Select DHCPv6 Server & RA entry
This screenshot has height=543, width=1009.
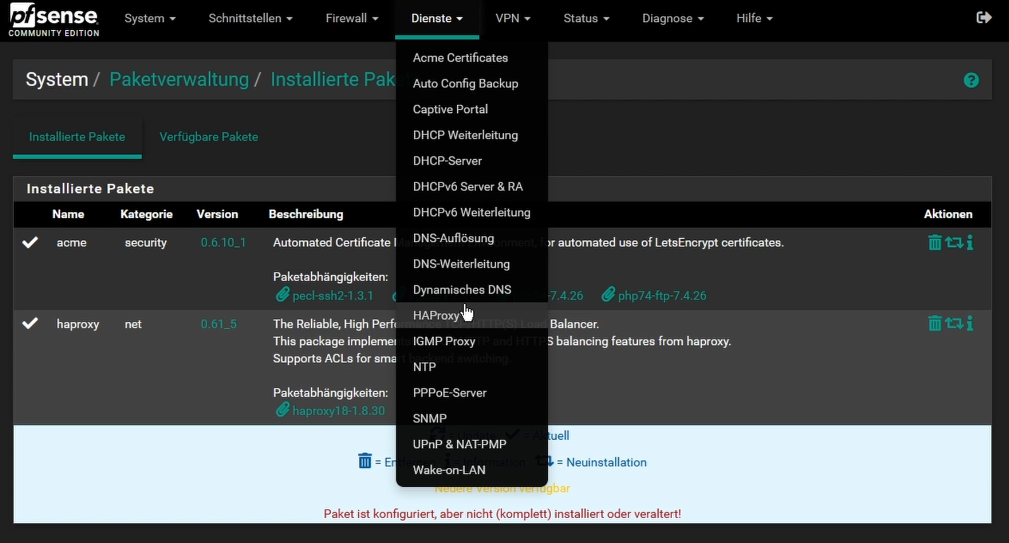pos(472,187)
